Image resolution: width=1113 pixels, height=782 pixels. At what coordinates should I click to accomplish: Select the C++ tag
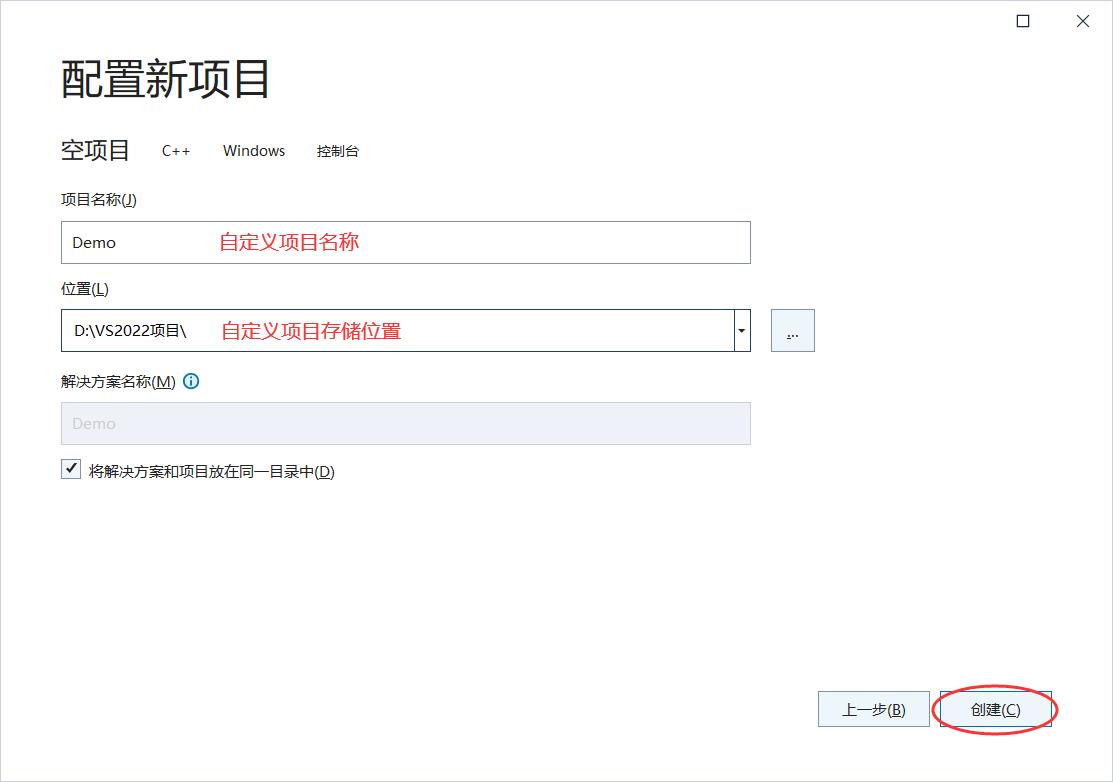175,151
